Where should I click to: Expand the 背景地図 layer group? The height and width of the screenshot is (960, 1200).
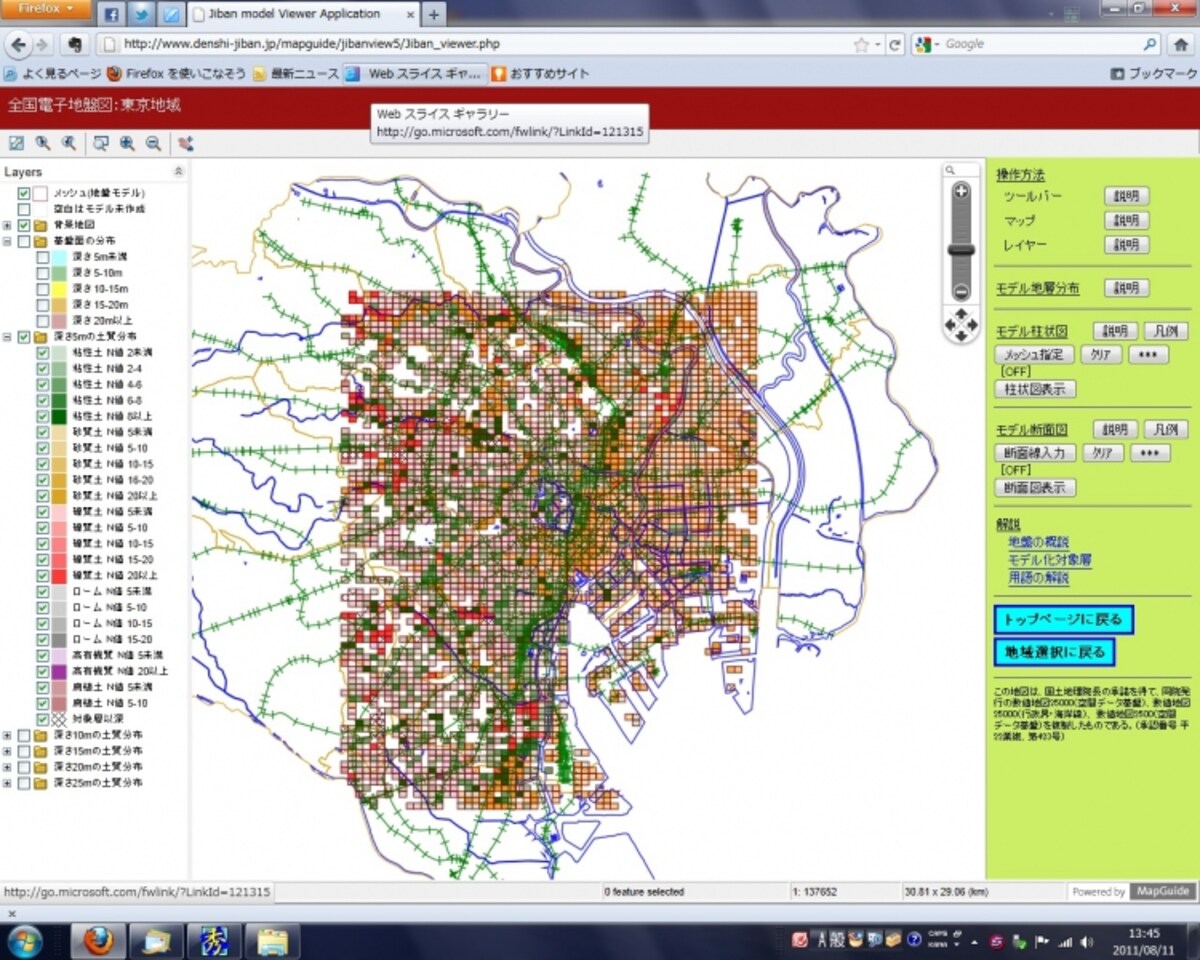pyautogui.click(x=8, y=225)
